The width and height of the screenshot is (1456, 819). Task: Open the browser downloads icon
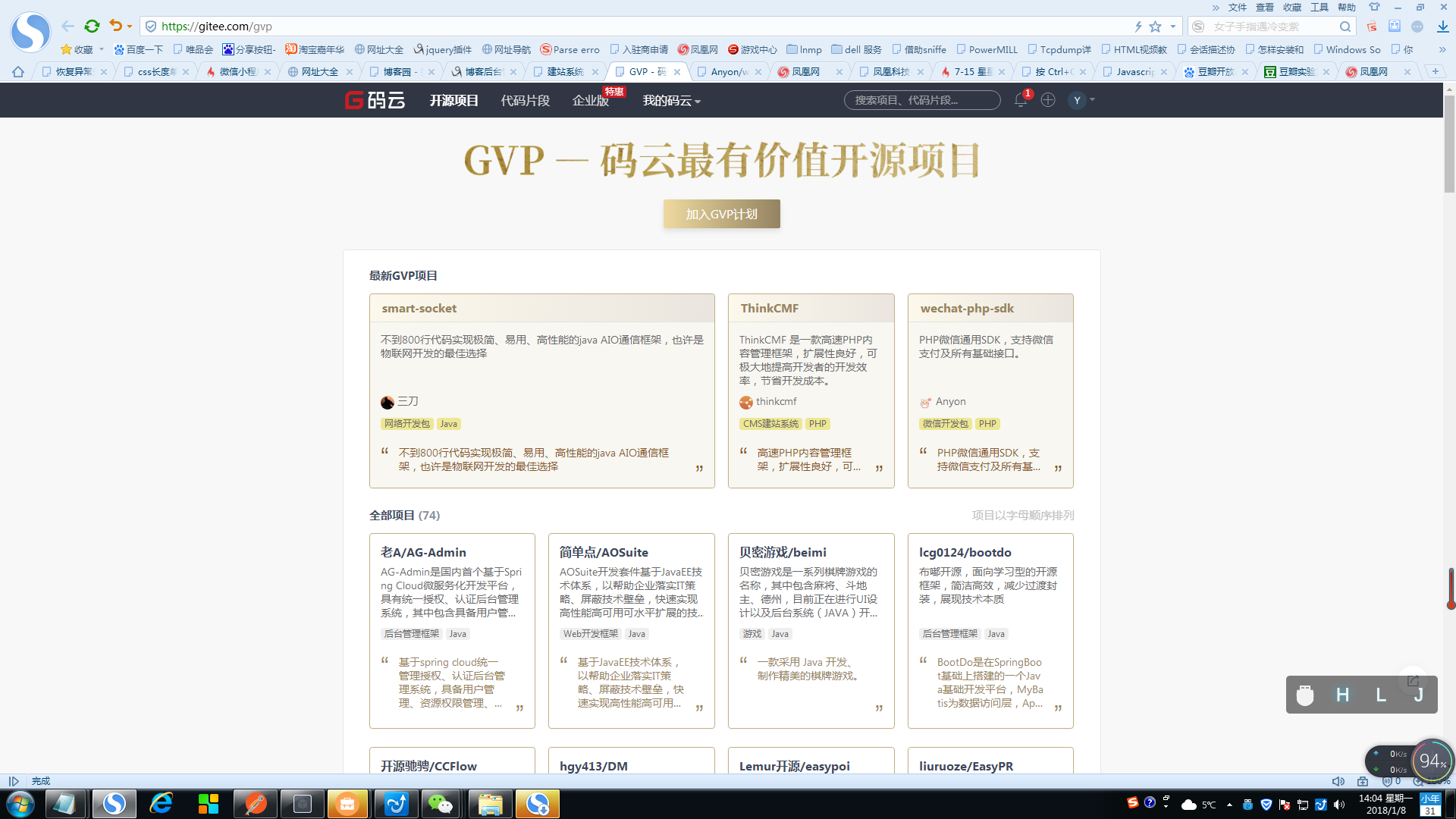click(1443, 27)
